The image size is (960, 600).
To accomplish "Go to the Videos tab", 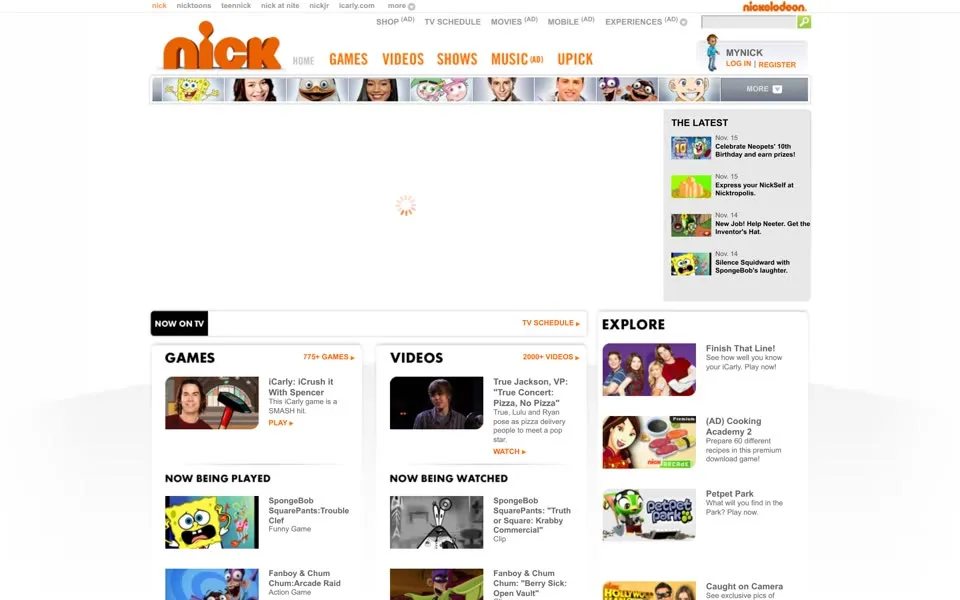I will [403, 59].
